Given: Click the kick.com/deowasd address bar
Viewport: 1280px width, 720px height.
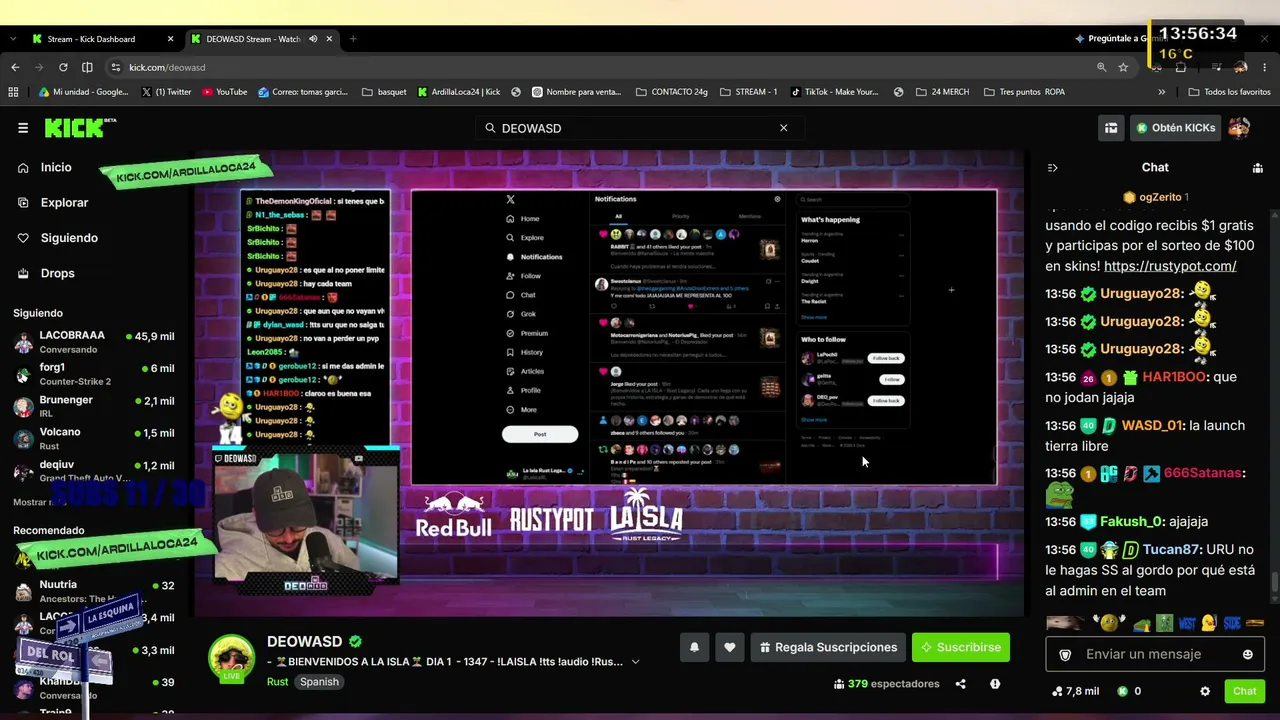Looking at the screenshot, I should (600, 67).
